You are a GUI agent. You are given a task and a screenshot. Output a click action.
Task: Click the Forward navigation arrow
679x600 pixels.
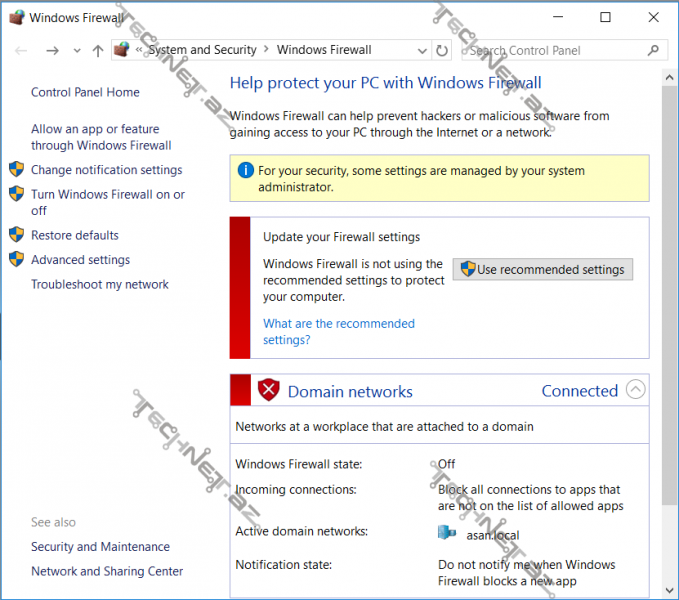pyautogui.click(x=52, y=50)
